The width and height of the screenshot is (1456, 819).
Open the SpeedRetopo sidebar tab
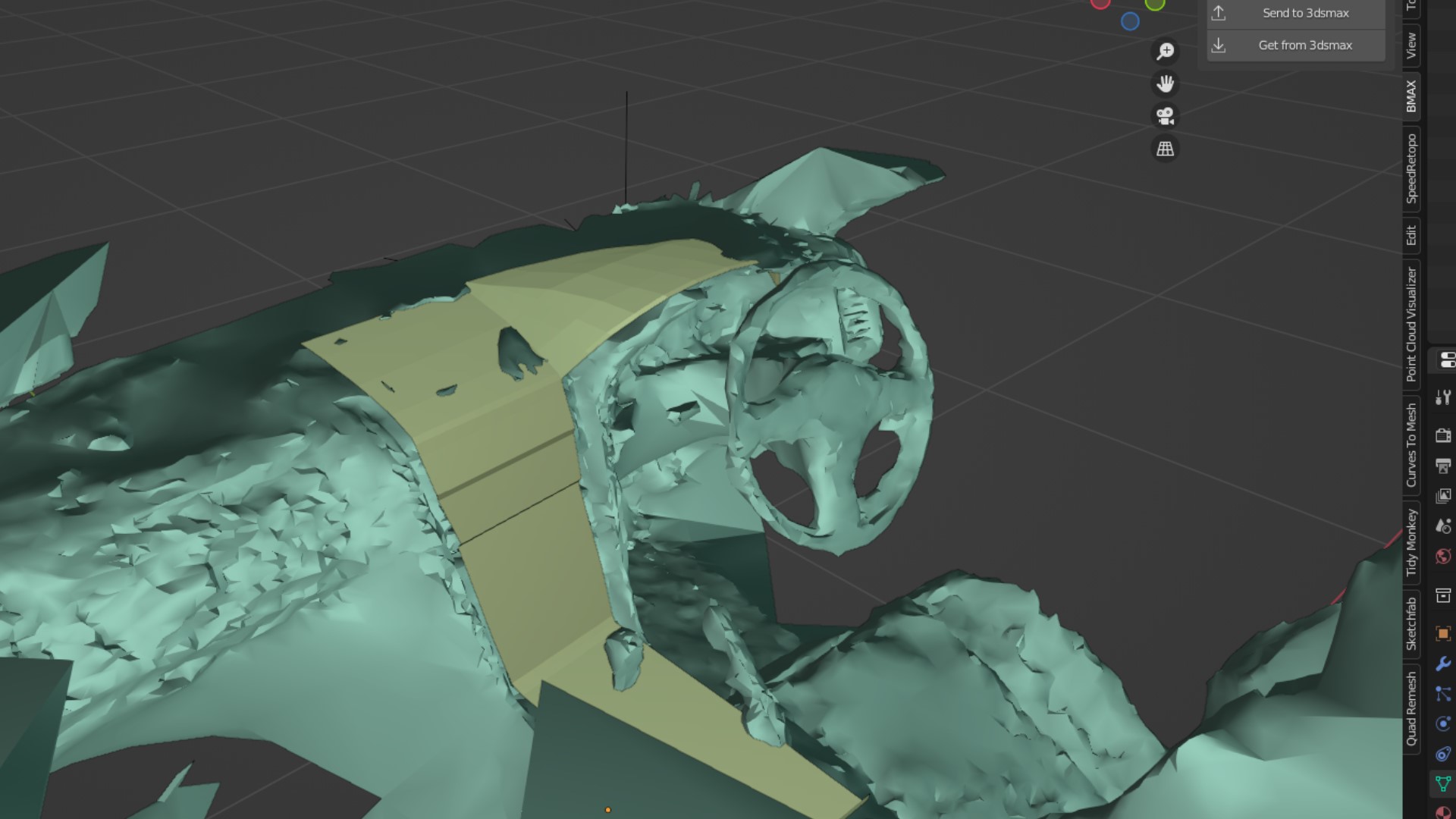(1410, 168)
